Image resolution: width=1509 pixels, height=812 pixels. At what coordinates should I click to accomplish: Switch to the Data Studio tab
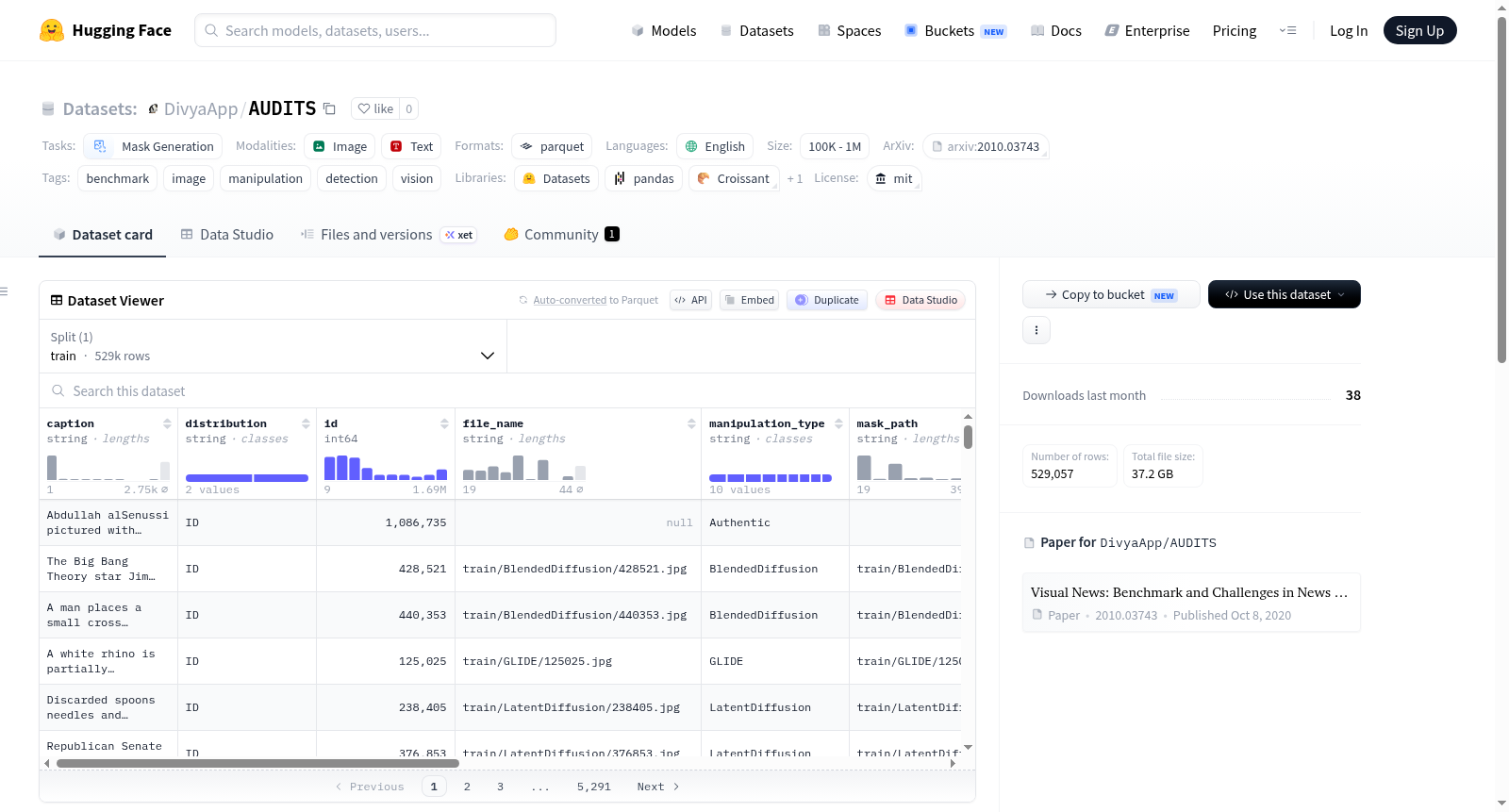point(227,235)
